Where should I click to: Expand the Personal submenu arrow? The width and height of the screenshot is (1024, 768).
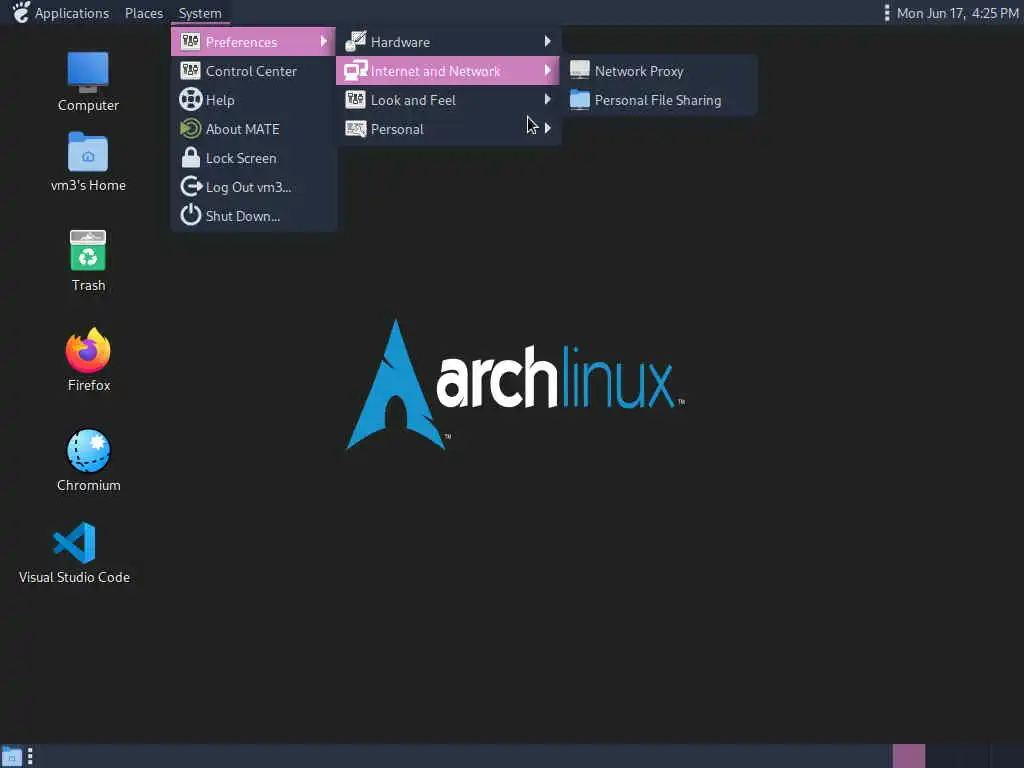tap(547, 128)
